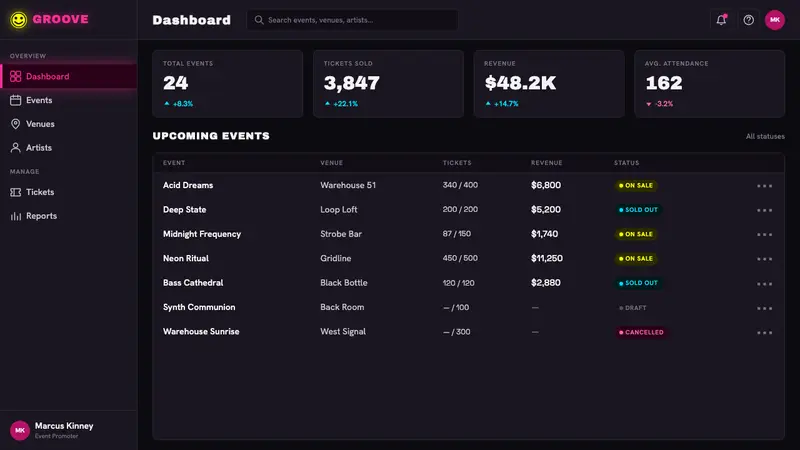Click the Synth Communion event name
Viewport: 800px width, 450px height.
point(199,307)
